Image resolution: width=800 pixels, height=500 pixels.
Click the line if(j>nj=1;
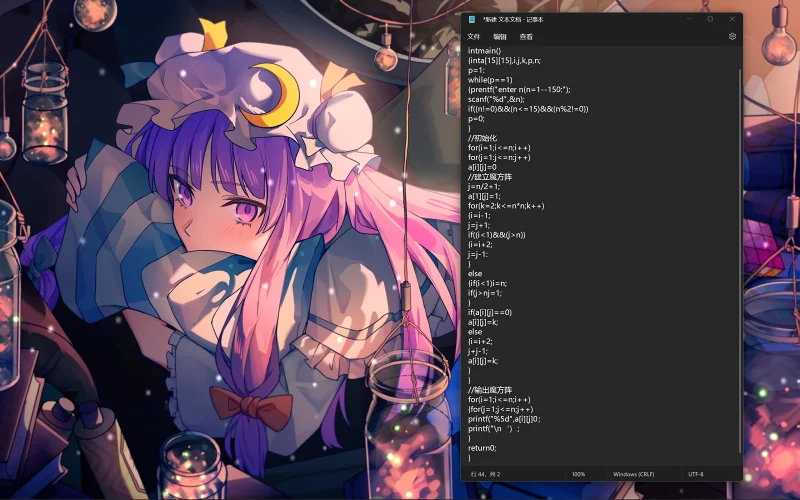(485, 293)
